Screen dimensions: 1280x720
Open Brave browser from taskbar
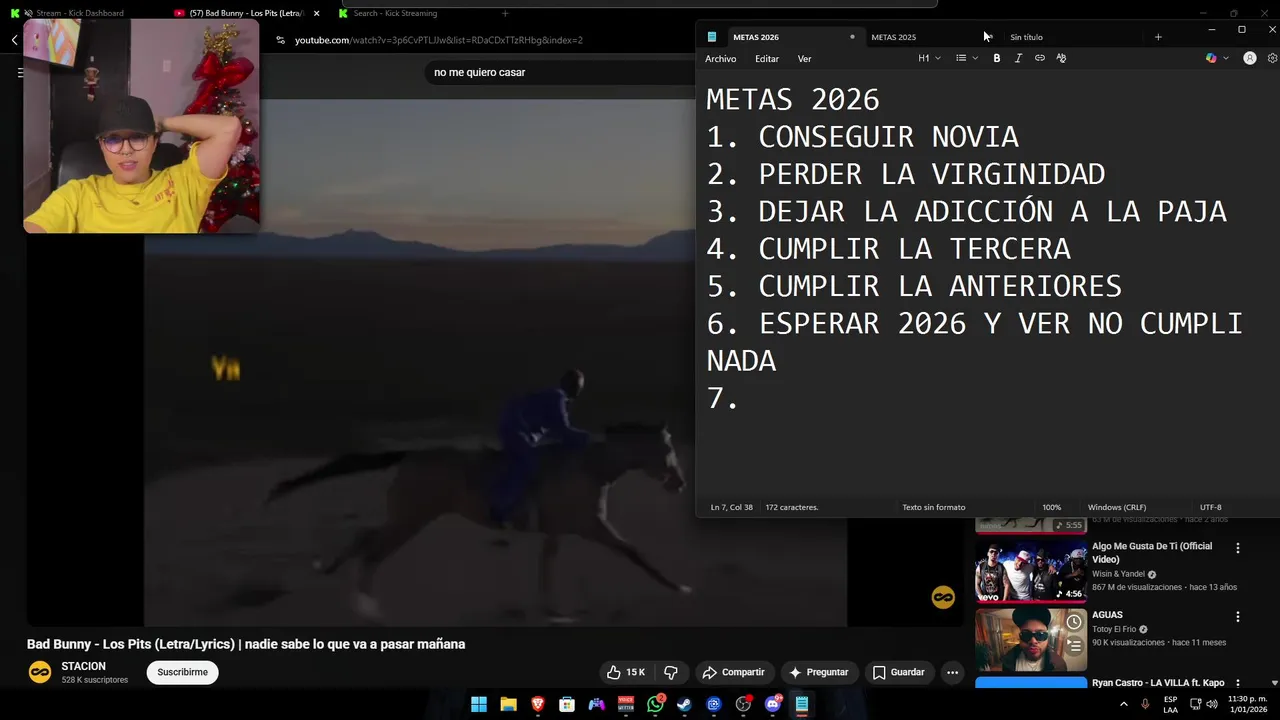click(x=538, y=704)
